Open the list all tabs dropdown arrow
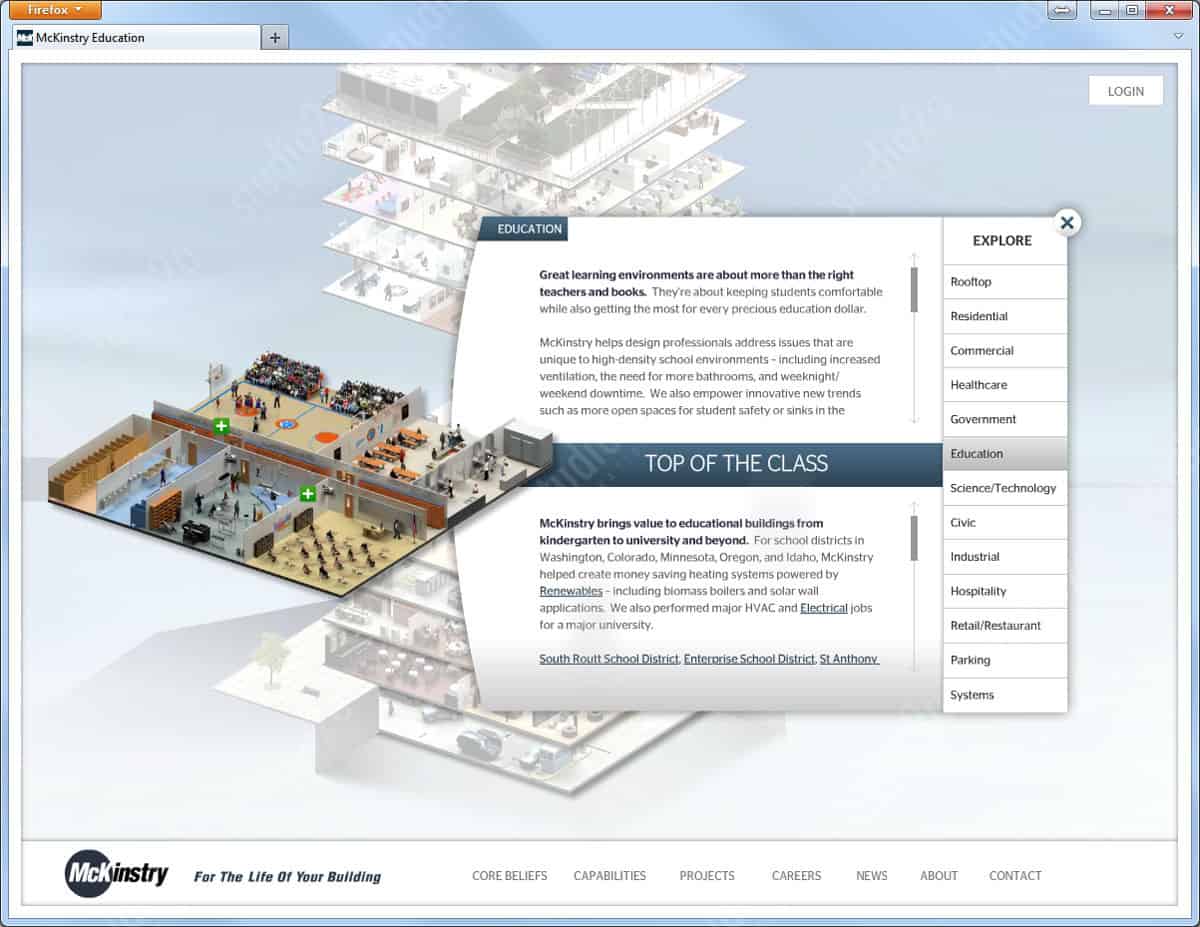 (1178, 36)
